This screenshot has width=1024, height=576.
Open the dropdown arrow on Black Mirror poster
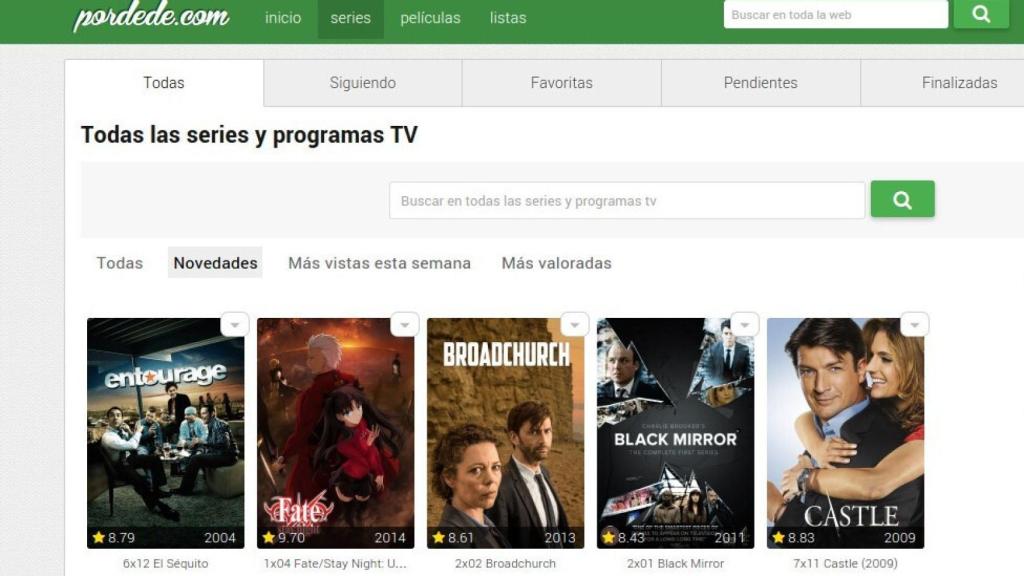744,325
